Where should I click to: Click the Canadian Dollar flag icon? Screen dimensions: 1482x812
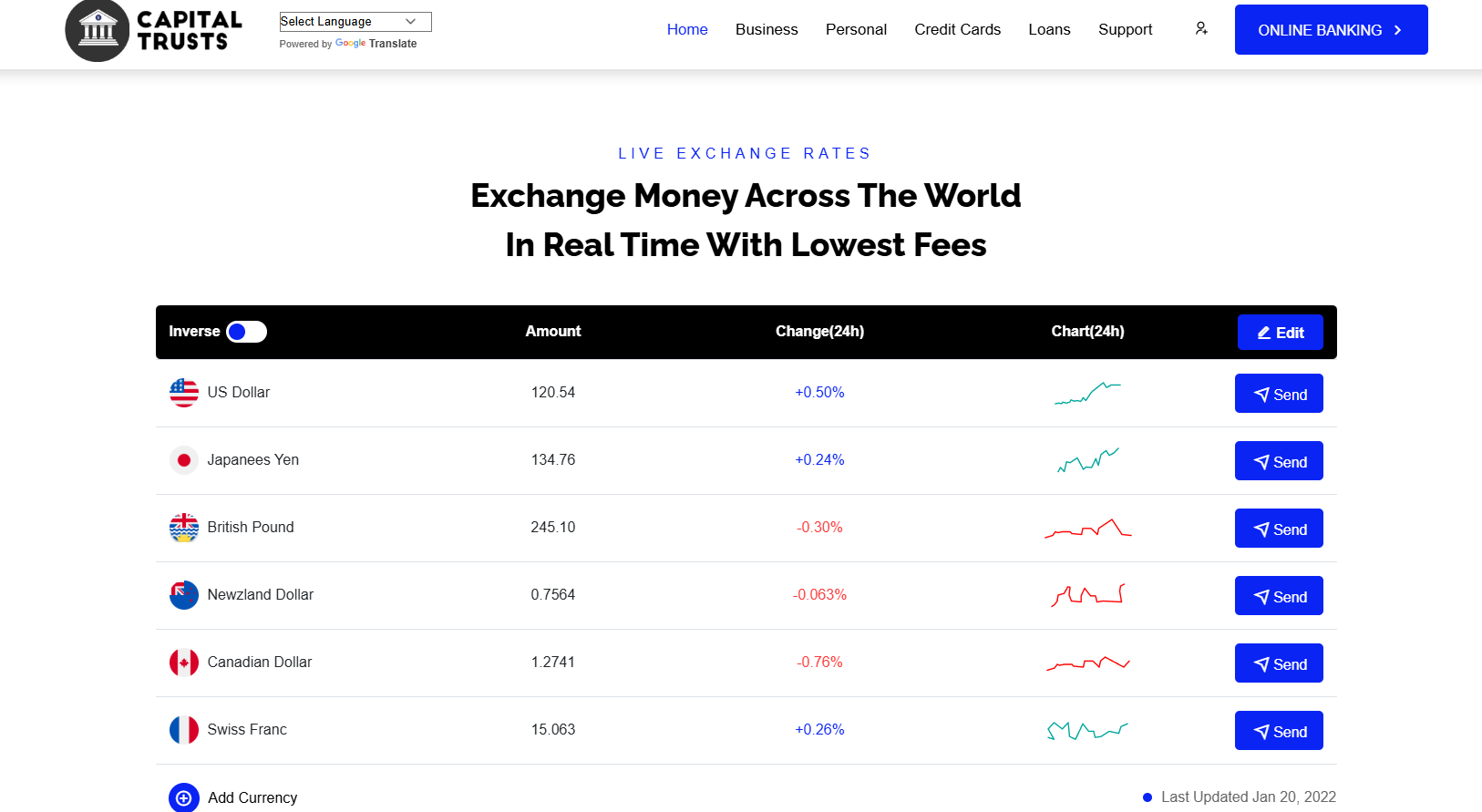coord(184,663)
